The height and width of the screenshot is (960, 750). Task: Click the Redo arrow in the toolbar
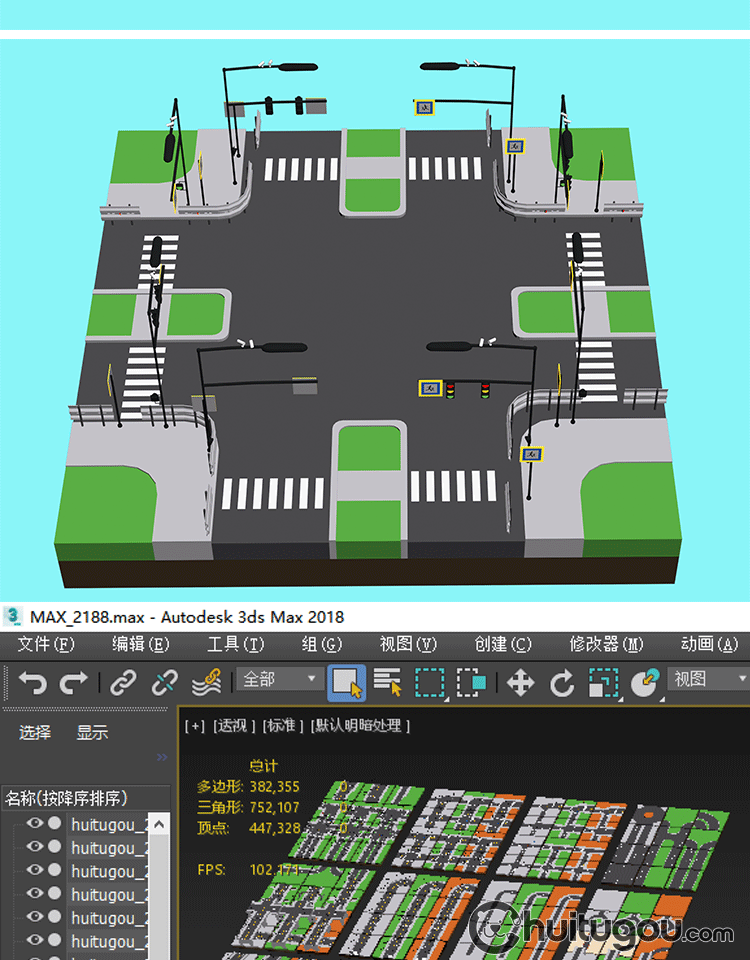(74, 682)
